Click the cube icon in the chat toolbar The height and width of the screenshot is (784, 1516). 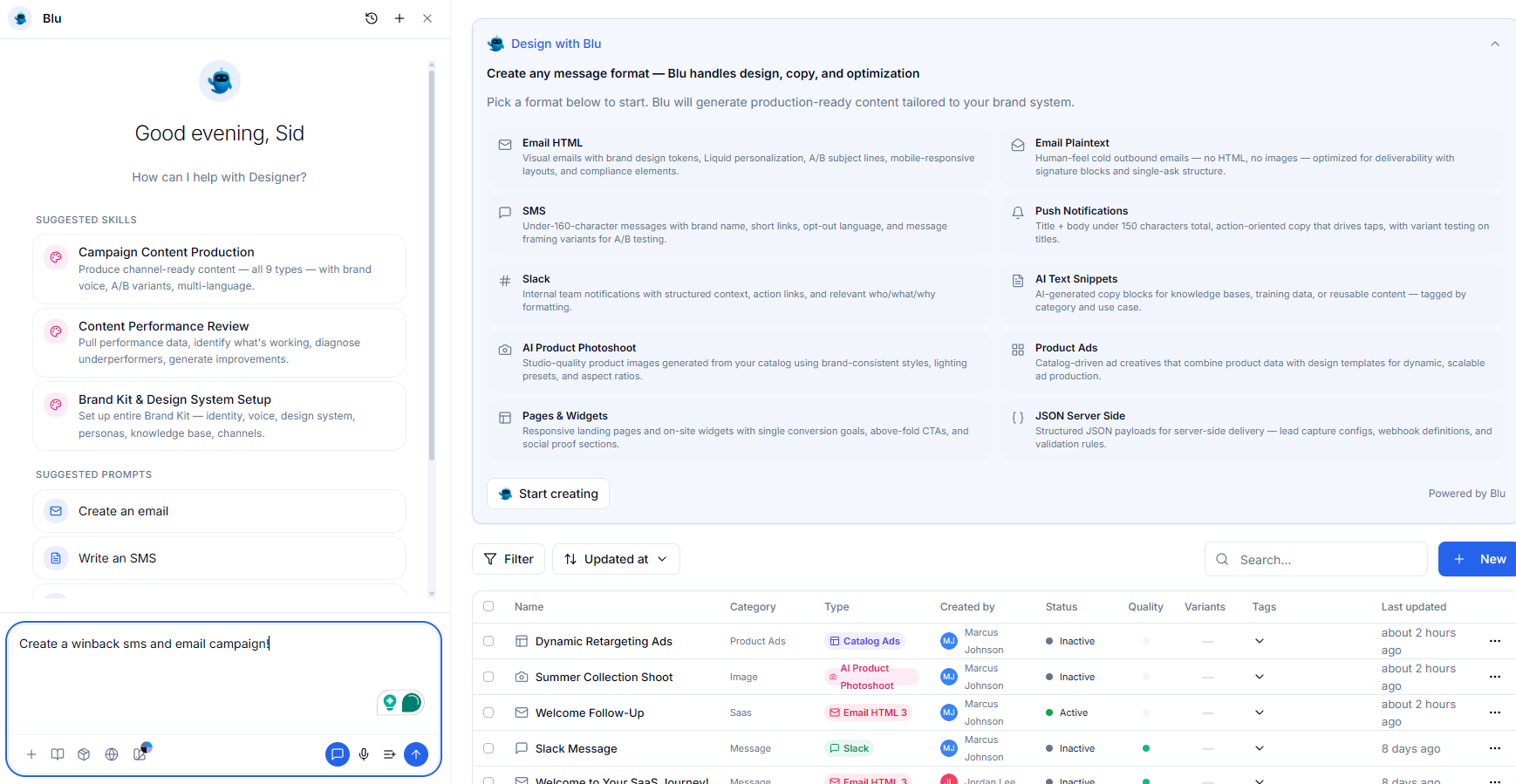tap(84, 754)
